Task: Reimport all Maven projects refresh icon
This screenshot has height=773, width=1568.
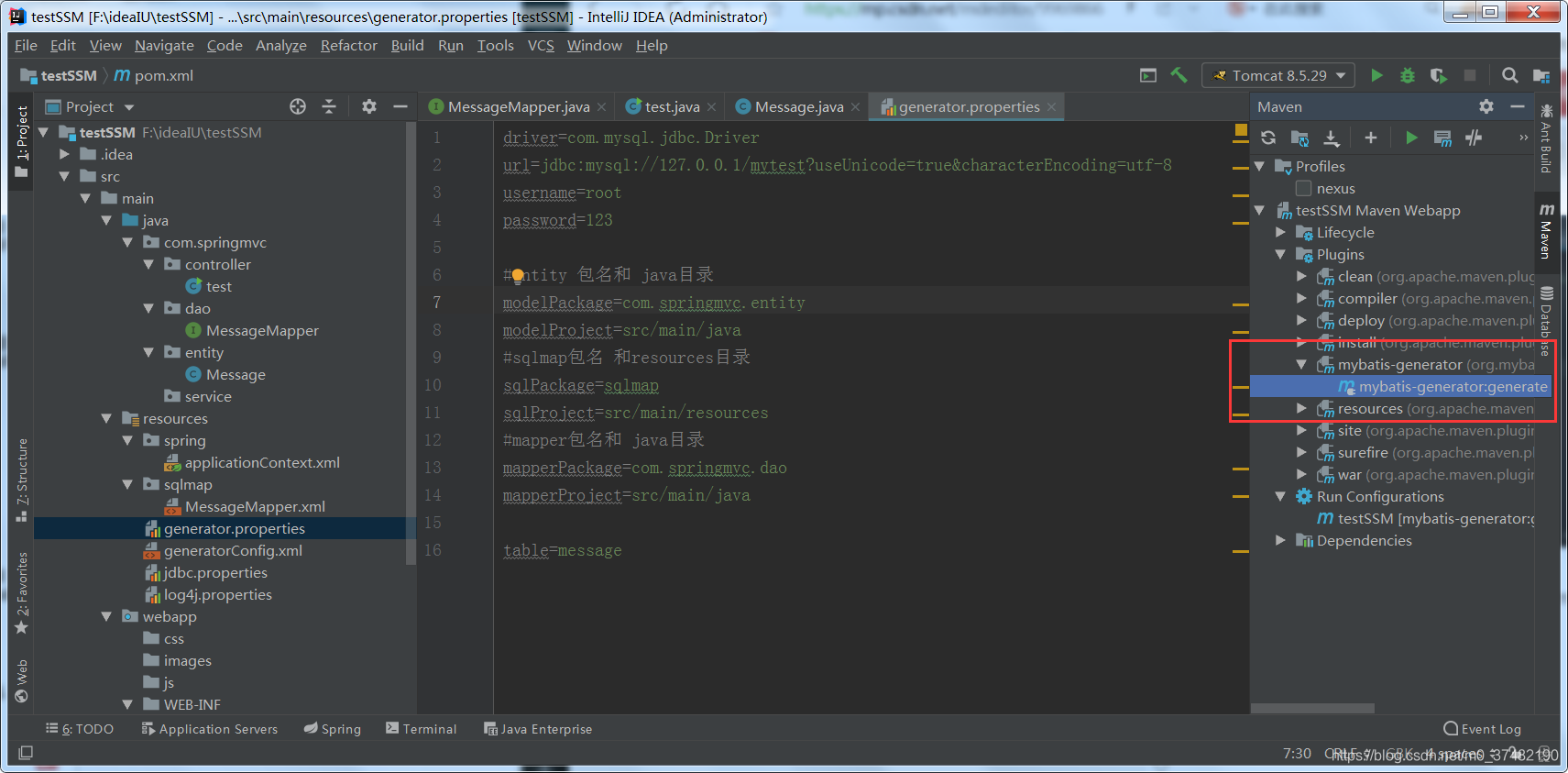Action: coord(1268,138)
